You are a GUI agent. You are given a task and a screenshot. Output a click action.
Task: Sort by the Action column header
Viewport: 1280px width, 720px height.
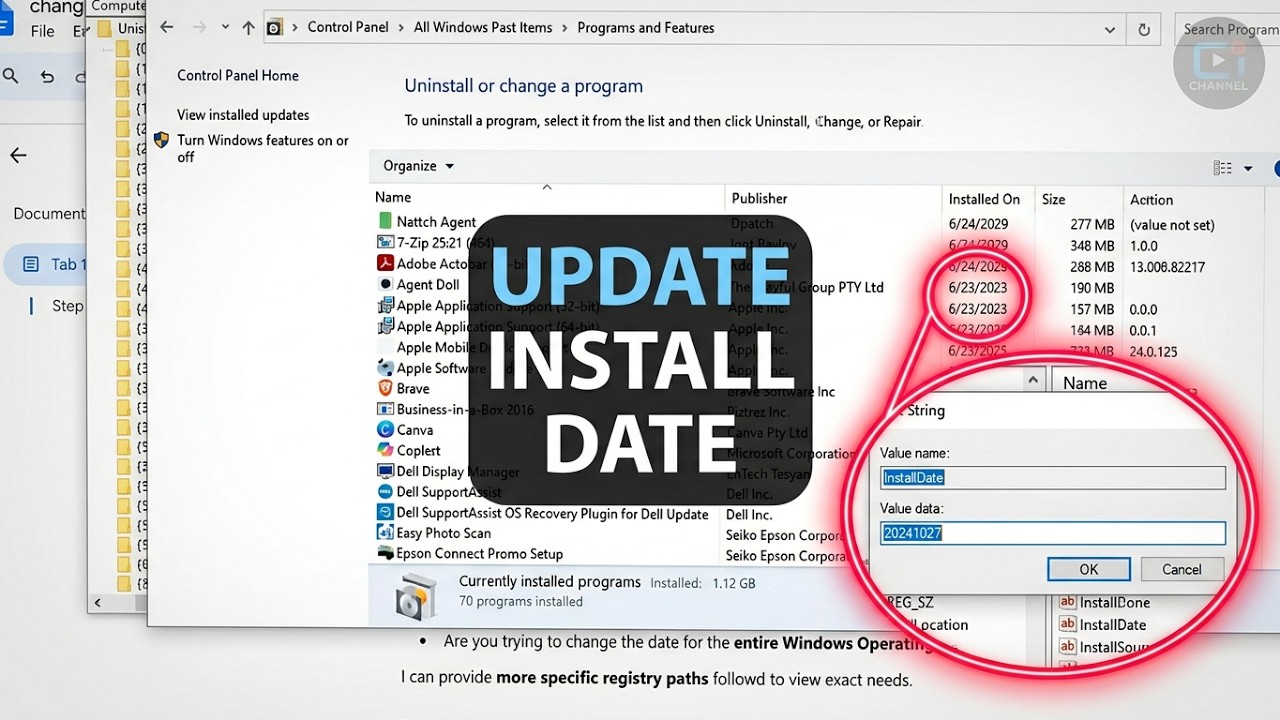click(1151, 199)
